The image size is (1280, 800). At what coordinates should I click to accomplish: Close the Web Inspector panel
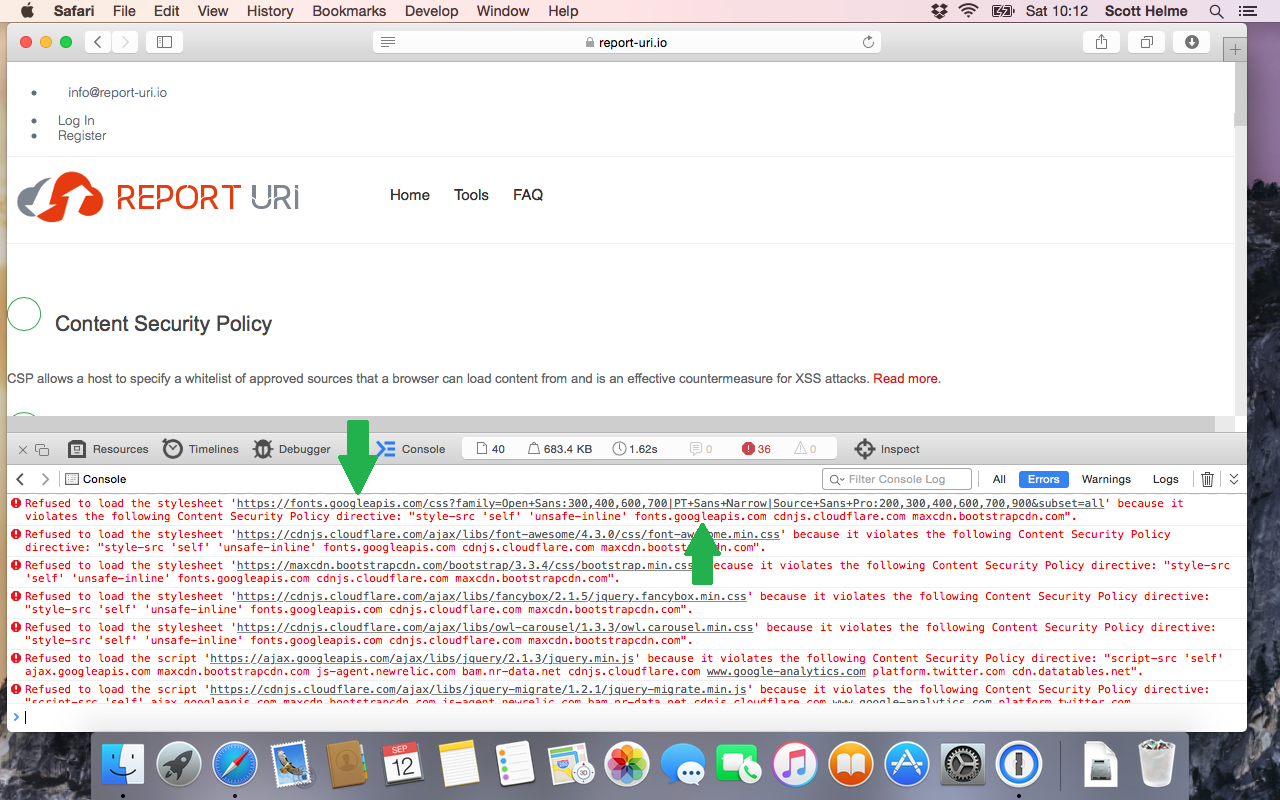[x=21, y=449]
